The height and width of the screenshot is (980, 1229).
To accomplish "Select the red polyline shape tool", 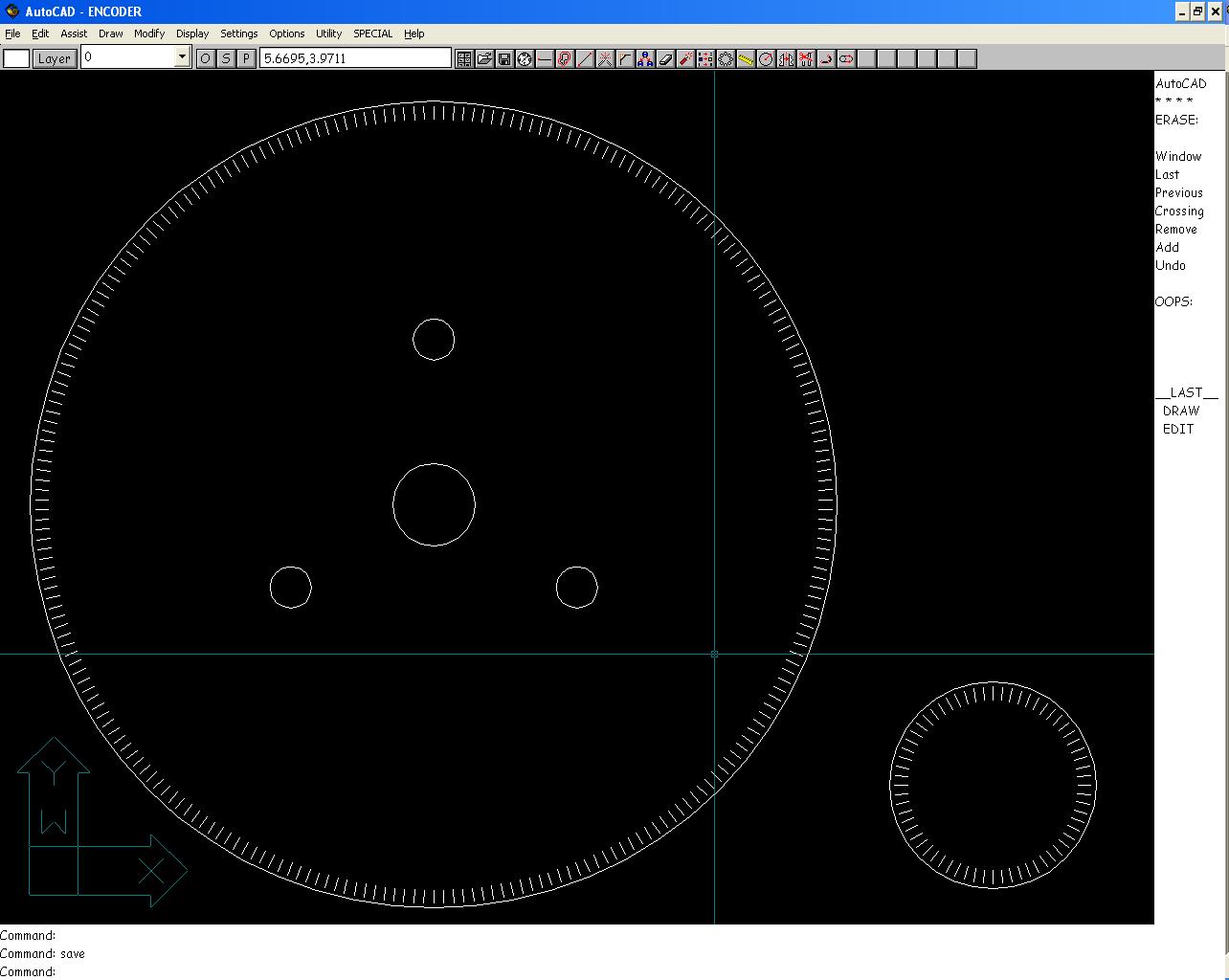I will pyautogui.click(x=565, y=58).
